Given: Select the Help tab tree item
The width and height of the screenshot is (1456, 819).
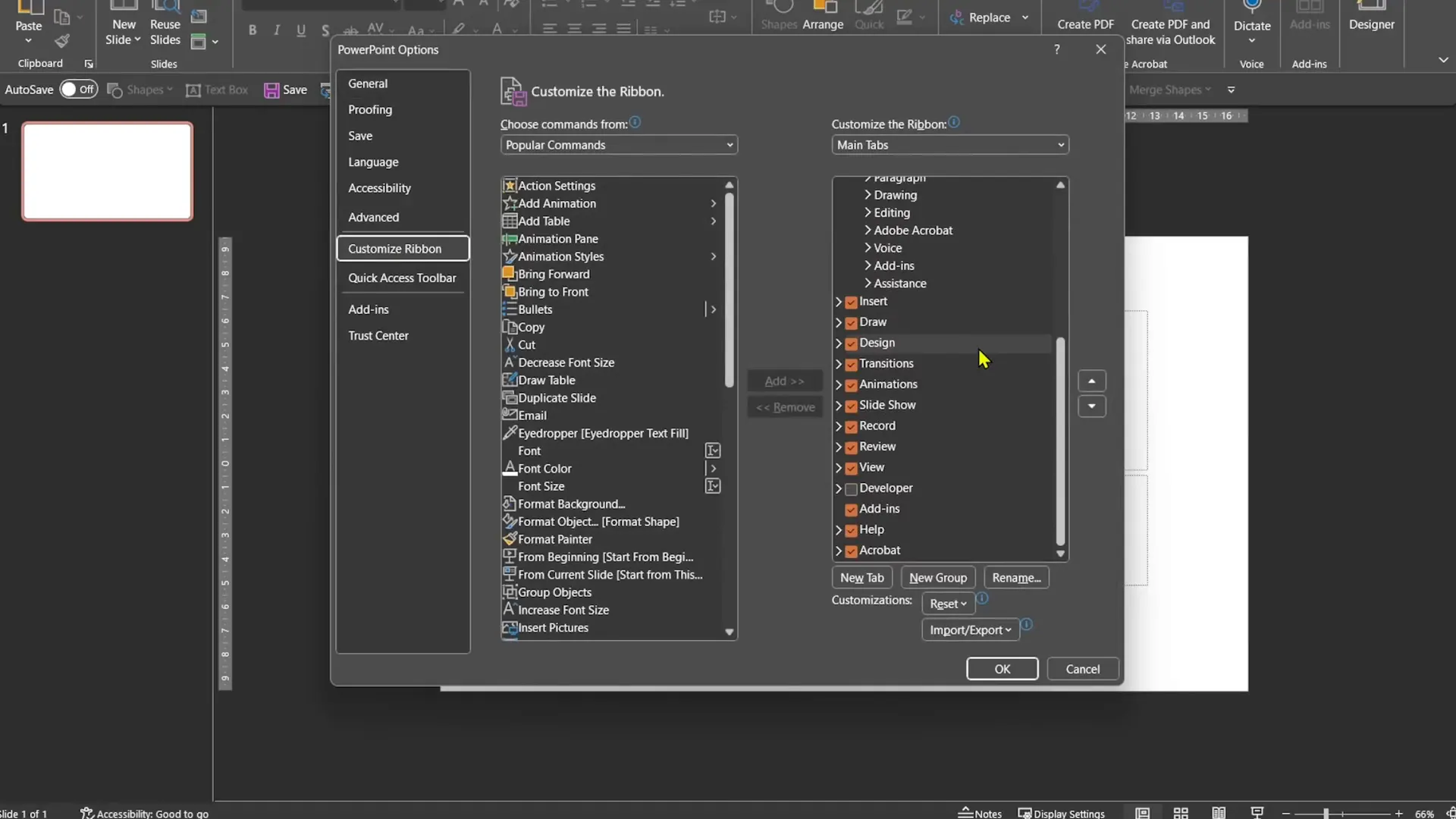Looking at the screenshot, I should [871, 529].
